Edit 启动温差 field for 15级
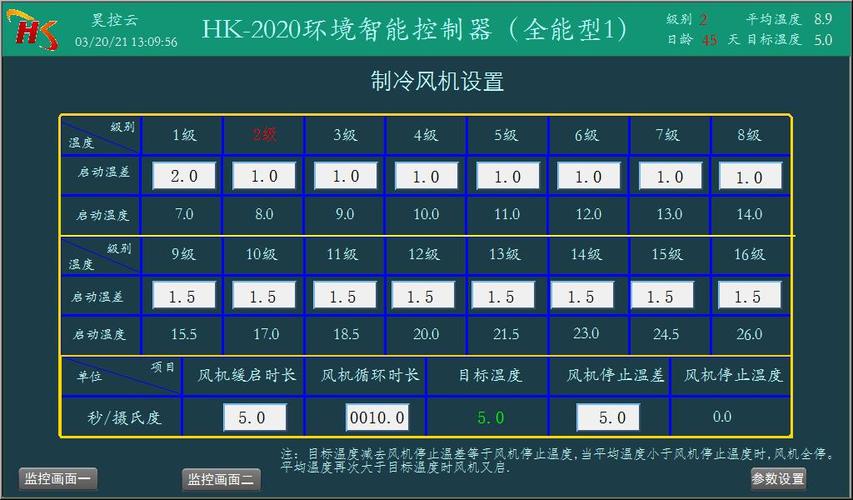This screenshot has width=853, height=500. [x=662, y=295]
